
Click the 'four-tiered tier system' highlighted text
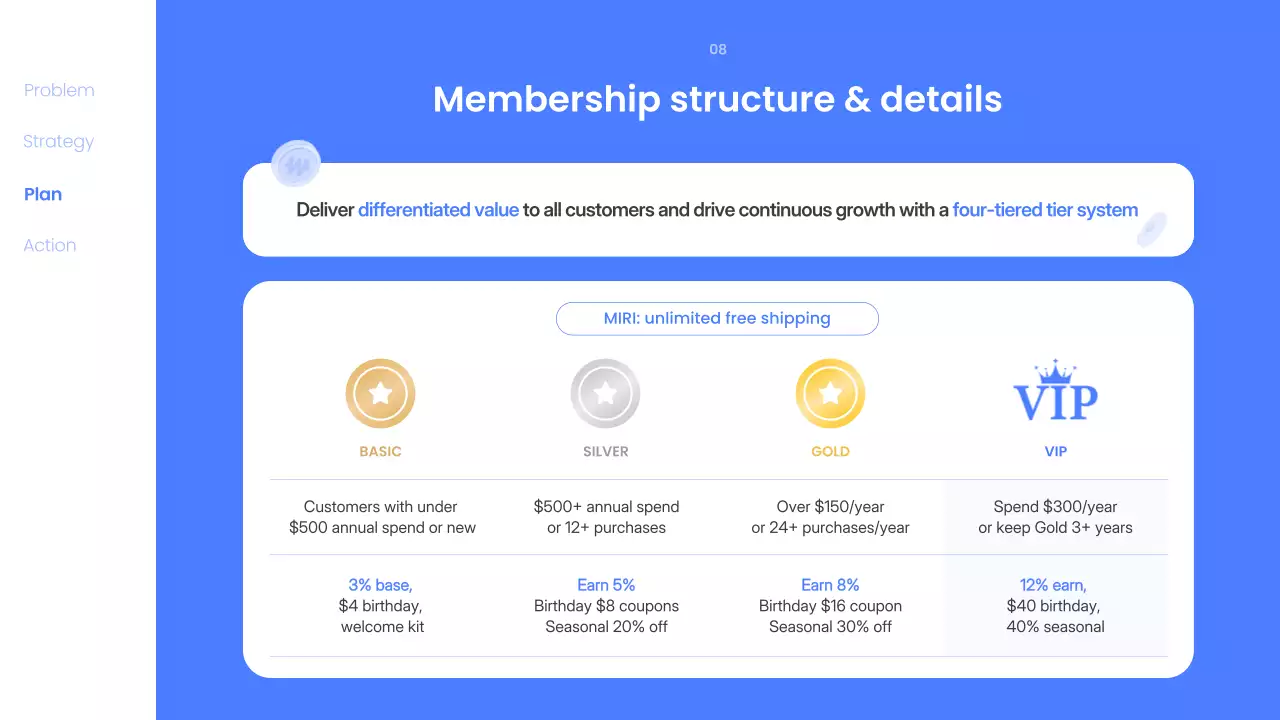pyautogui.click(x=1045, y=210)
